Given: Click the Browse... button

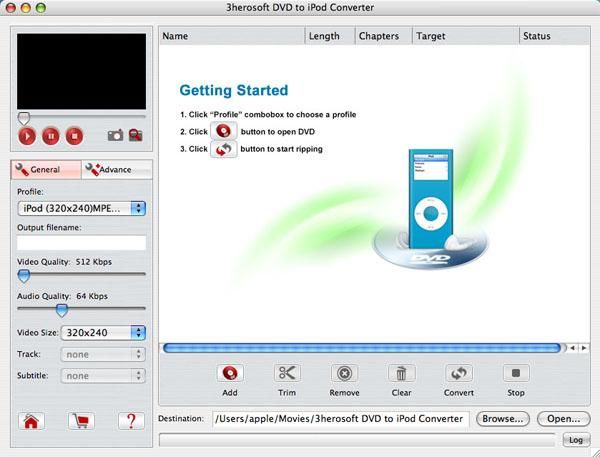Looking at the screenshot, I should coord(503,419).
